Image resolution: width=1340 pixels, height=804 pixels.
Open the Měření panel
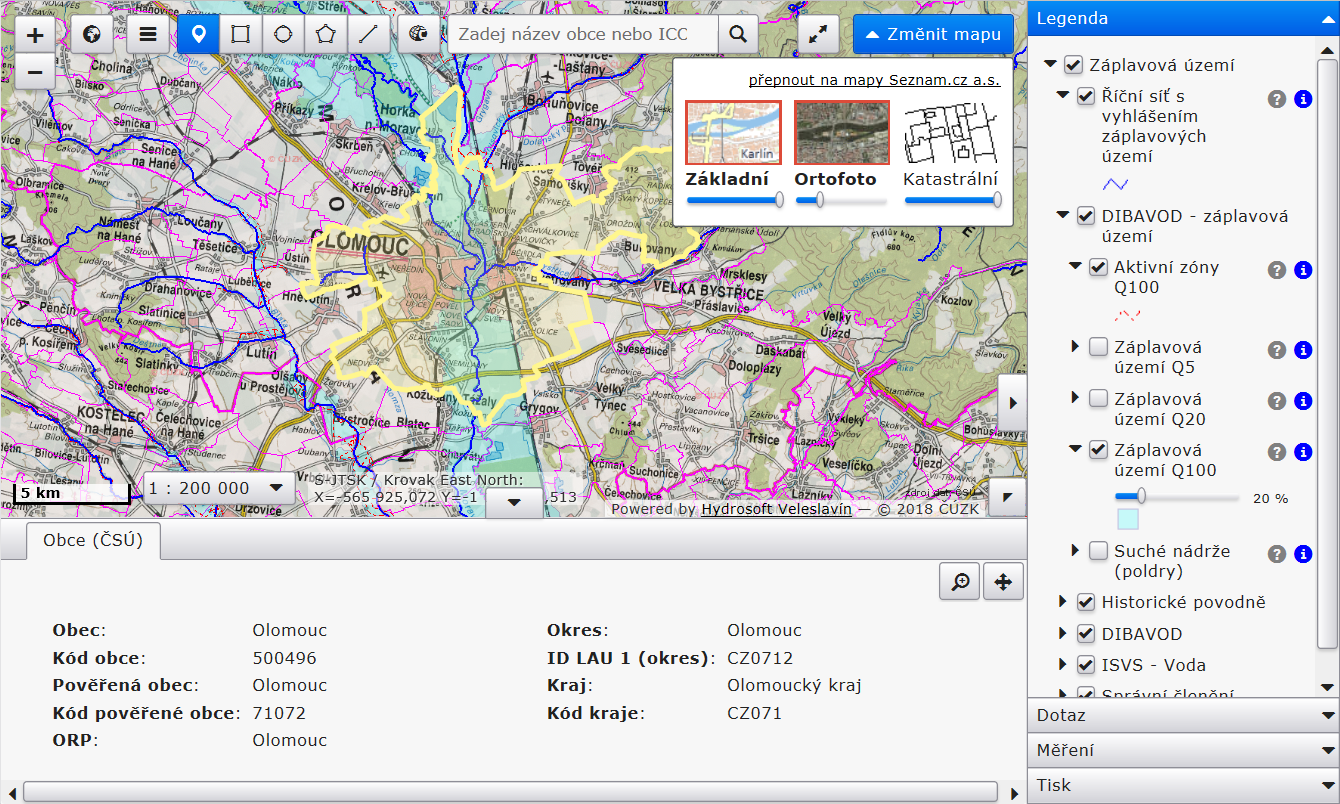click(1184, 750)
